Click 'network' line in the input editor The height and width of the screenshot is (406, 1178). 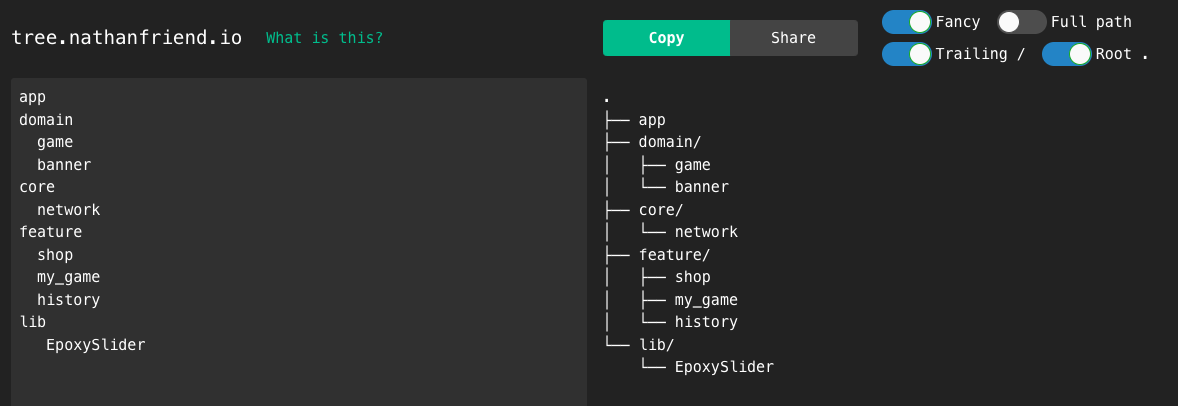pyautogui.click(x=68, y=210)
